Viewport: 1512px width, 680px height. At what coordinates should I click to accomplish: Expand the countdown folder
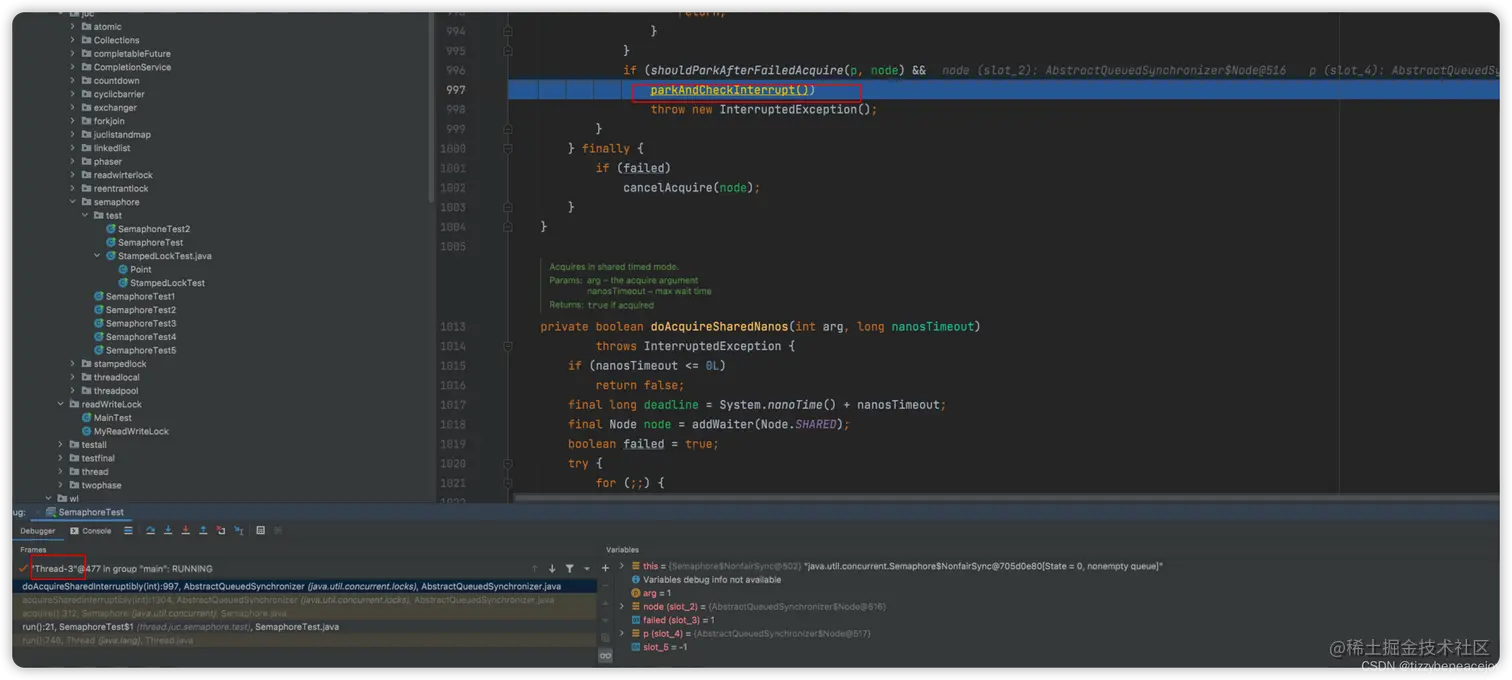pyautogui.click(x=73, y=81)
